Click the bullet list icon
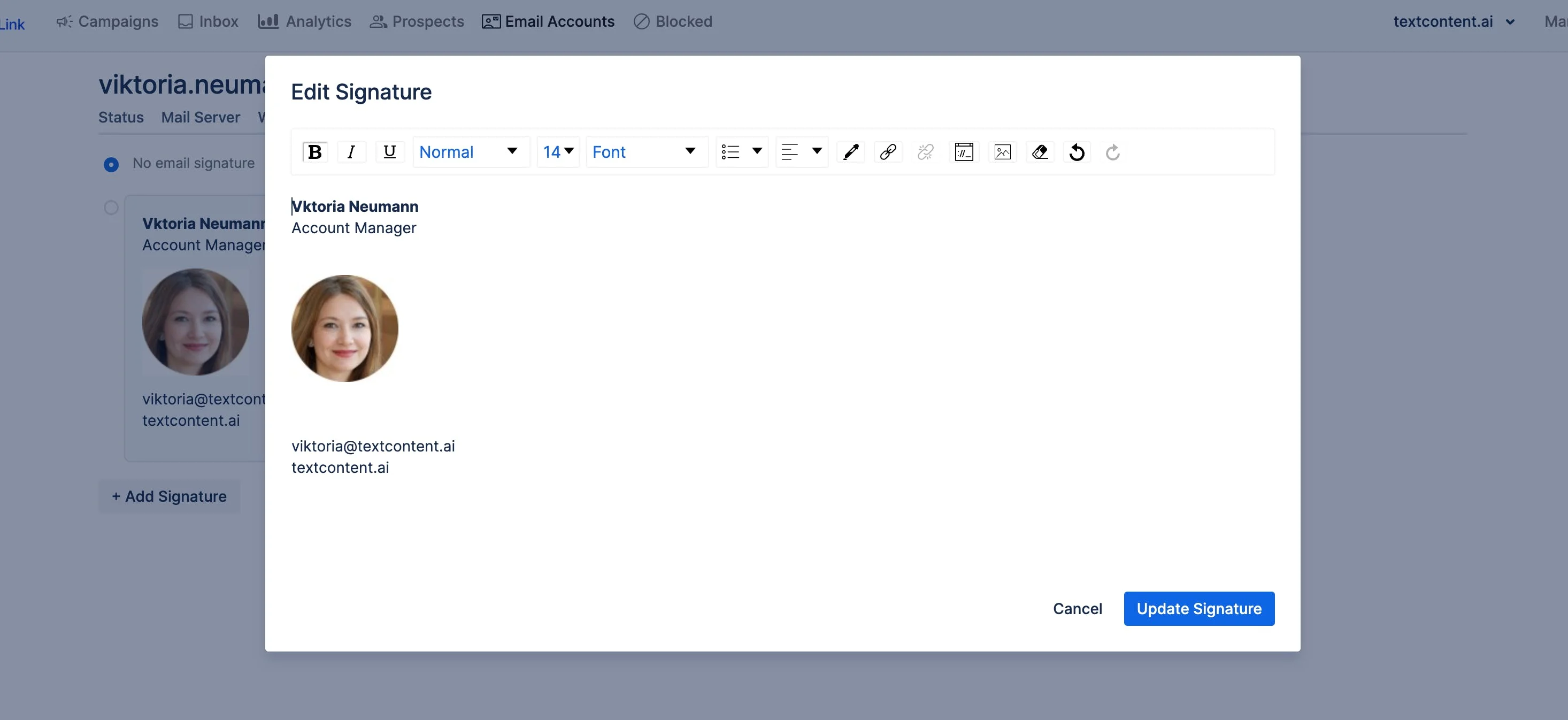1568x720 pixels. tap(731, 151)
